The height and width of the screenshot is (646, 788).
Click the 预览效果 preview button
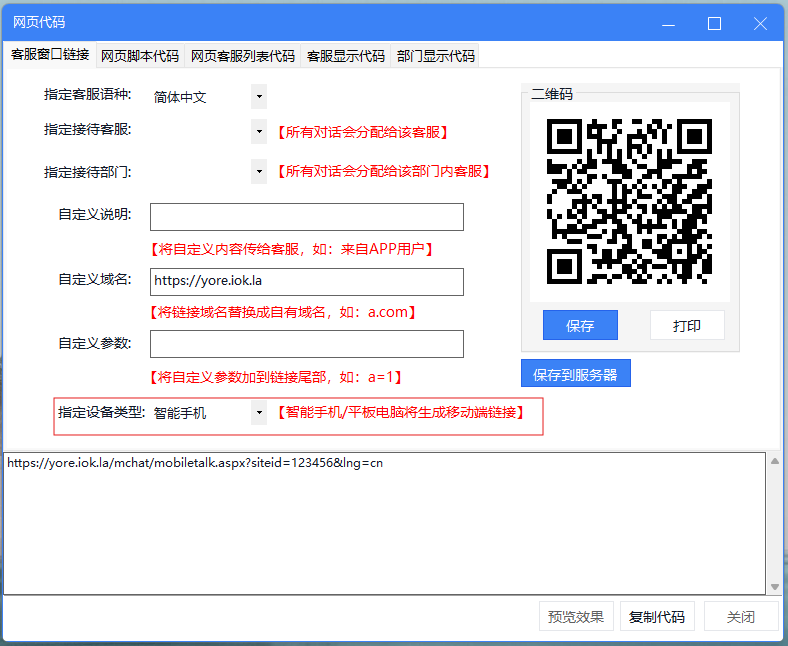(x=576, y=616)
